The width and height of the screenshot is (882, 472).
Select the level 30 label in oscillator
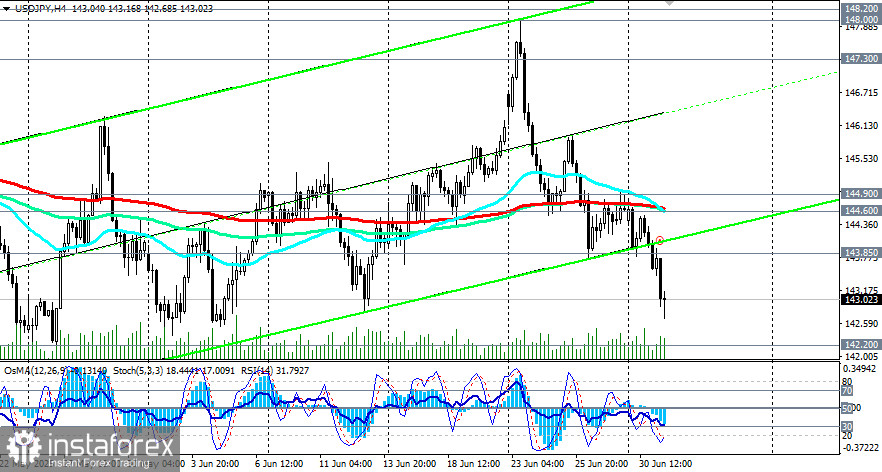coord(847,427)
